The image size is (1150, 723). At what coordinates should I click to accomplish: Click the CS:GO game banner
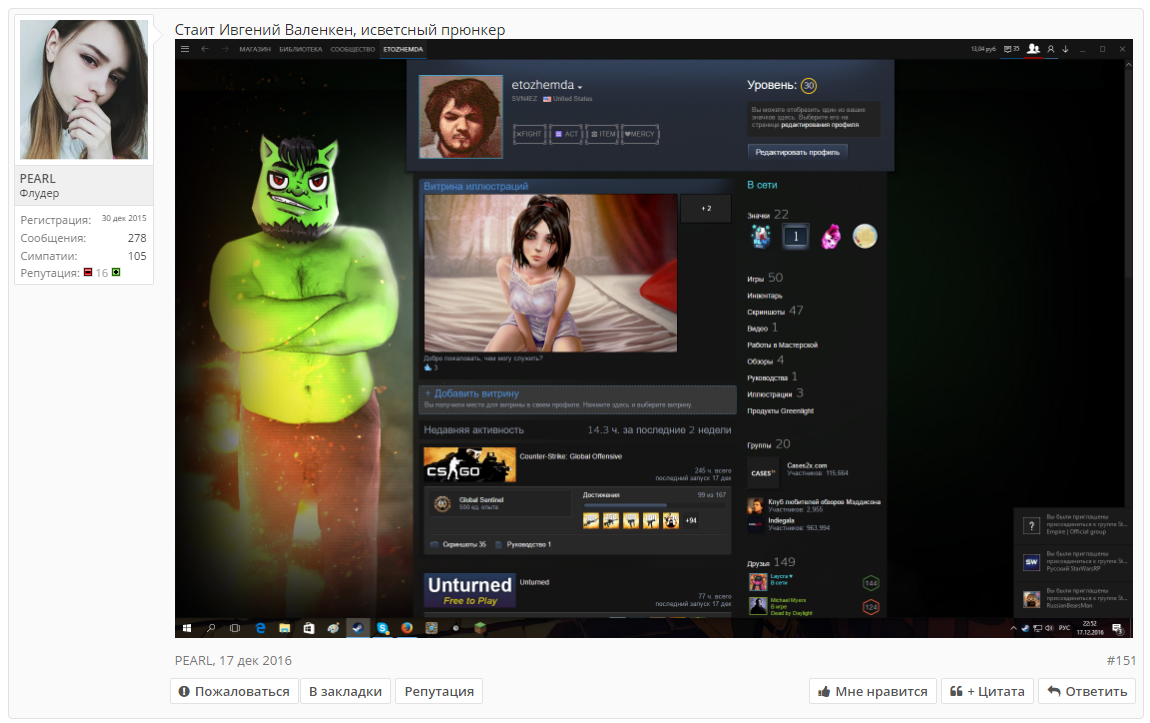pos(469,465)
